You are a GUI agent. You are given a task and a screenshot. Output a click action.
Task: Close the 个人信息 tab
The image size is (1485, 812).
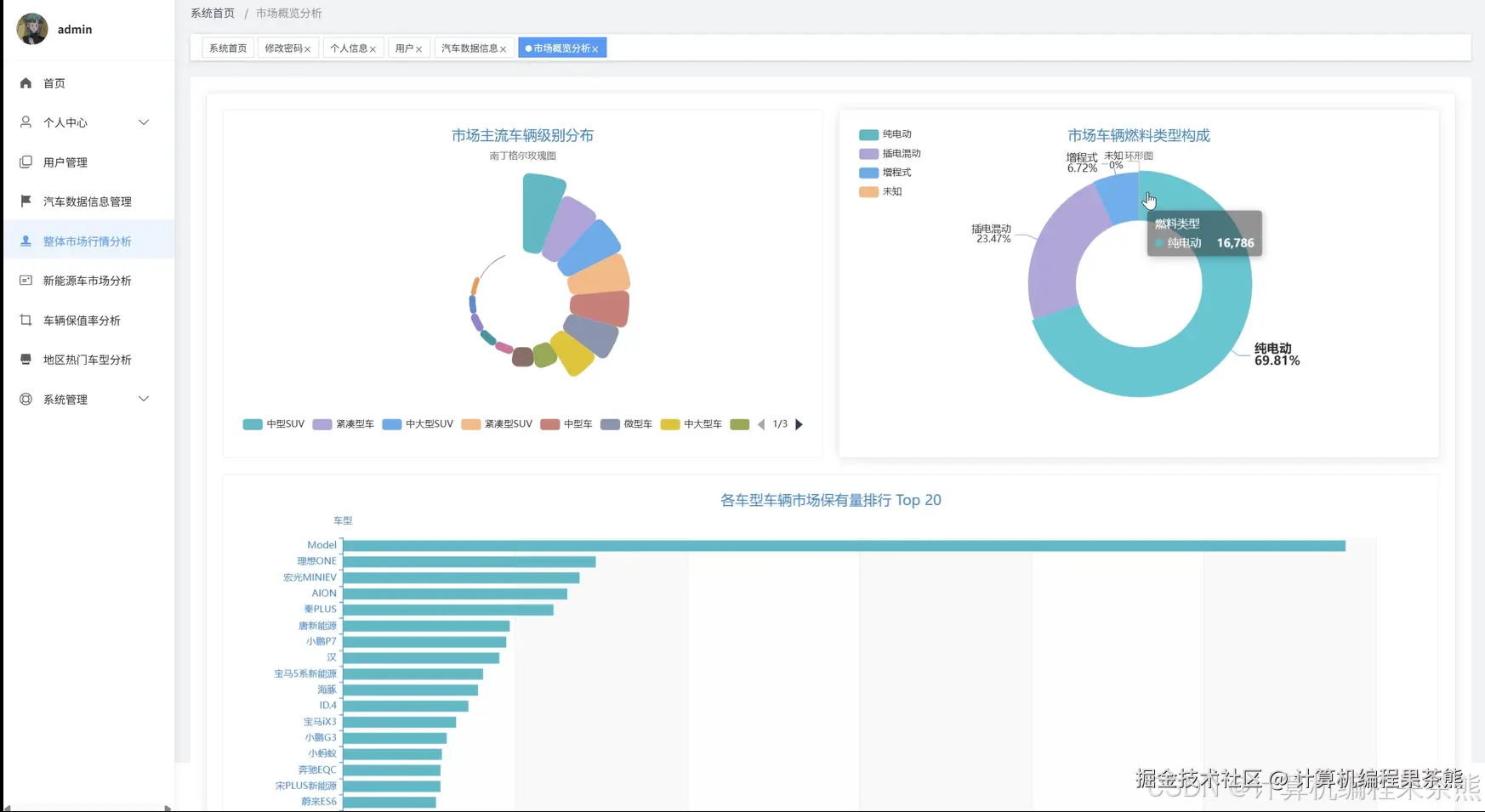click(373, 49)
